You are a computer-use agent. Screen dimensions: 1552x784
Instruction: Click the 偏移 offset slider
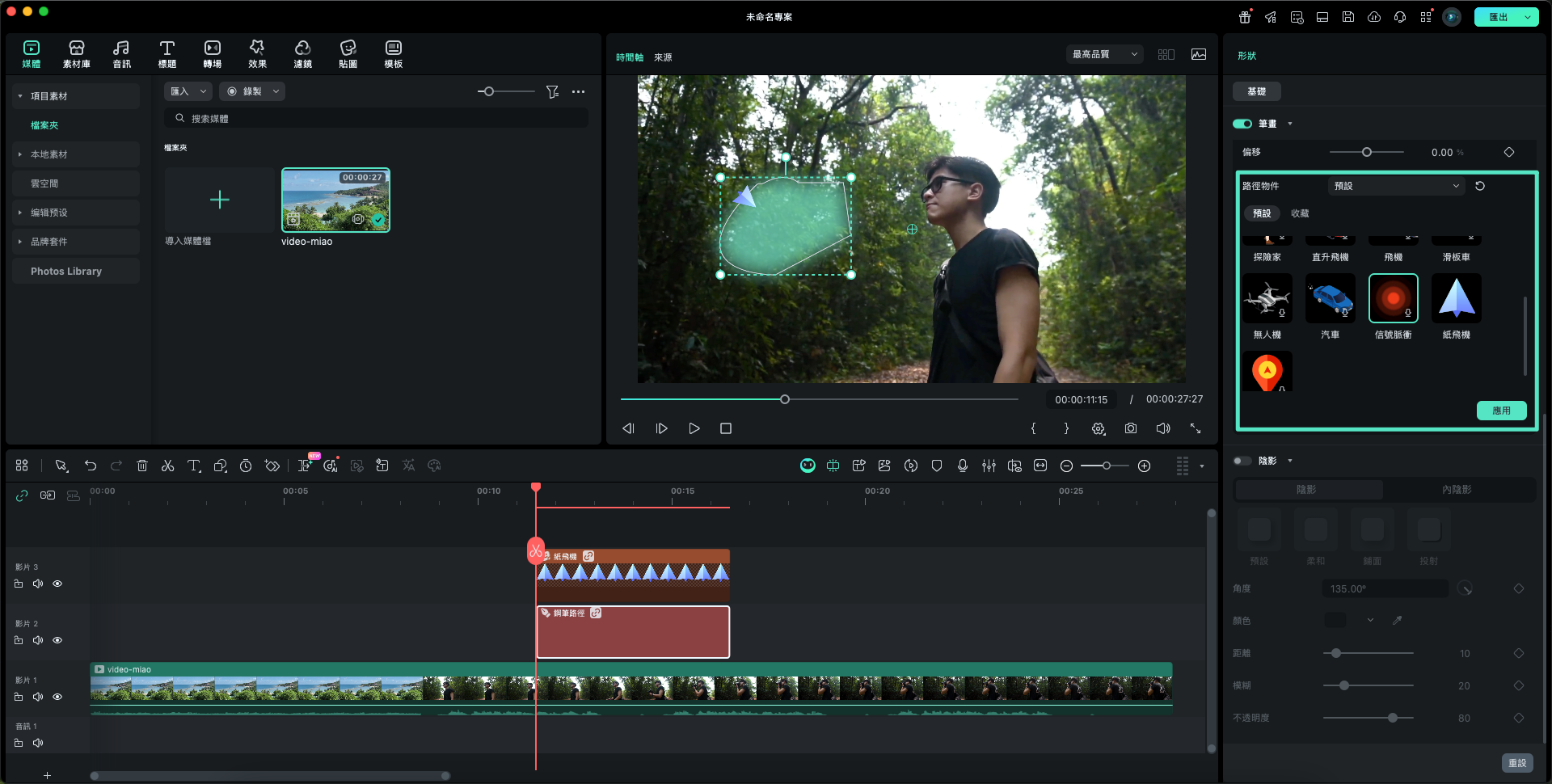pyautogui.click(x=1366, y=152)
